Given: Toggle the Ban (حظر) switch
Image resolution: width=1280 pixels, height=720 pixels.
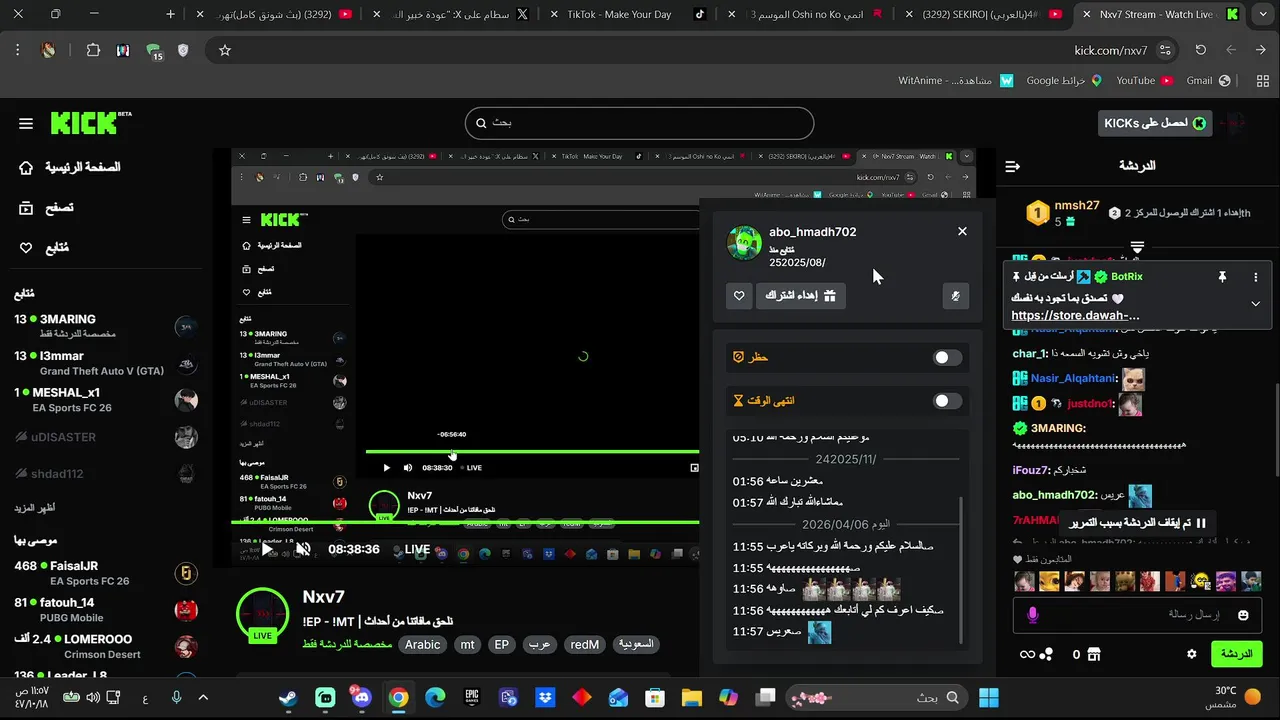Looking at the screenshot, I should click(946, 357).
